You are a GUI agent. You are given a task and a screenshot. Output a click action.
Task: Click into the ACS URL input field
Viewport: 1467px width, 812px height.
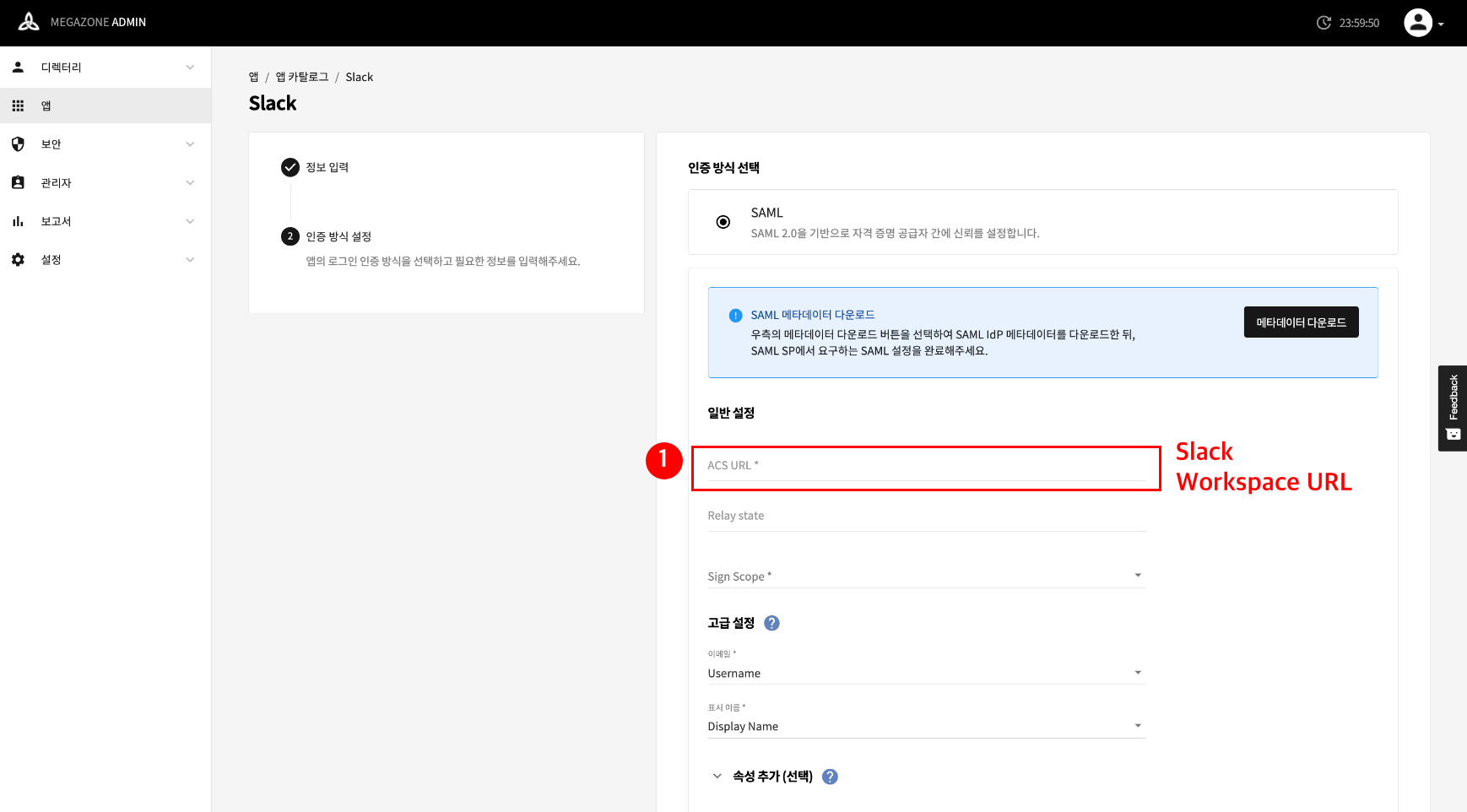(927, 466)
